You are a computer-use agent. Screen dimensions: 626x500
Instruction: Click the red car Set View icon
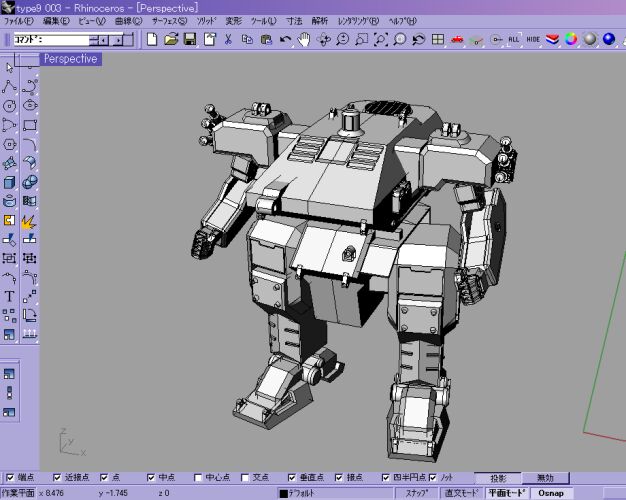457,39
